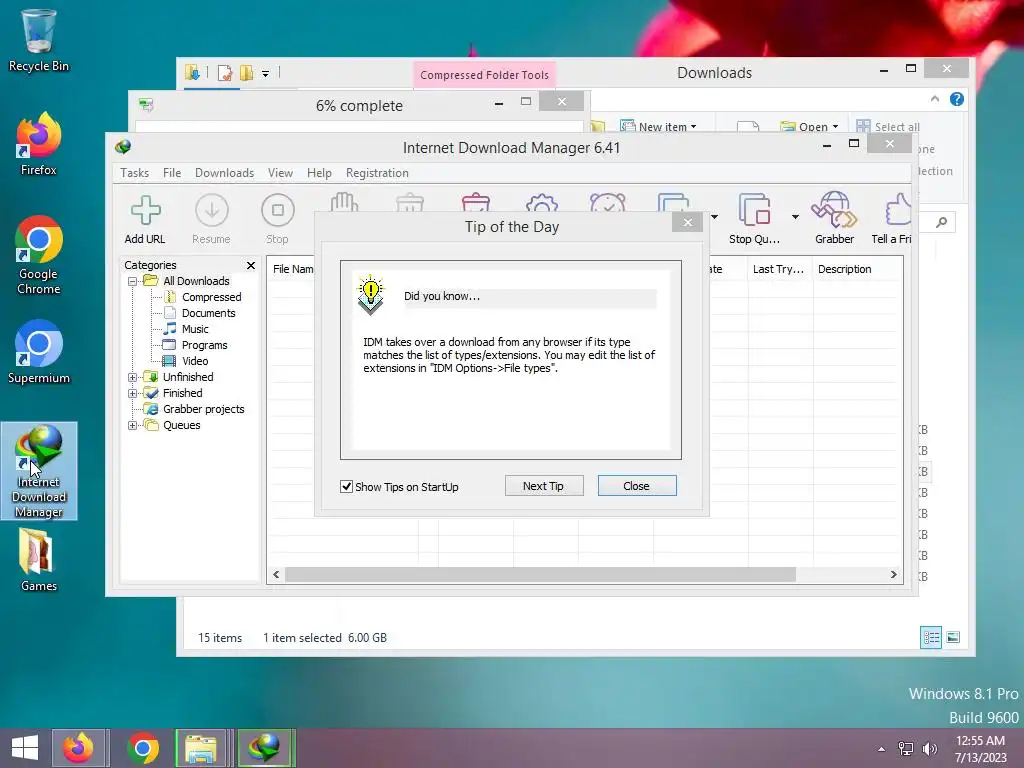Click the horizontal scrollbar thumb in IDM list
Image resolution: width=1024 pixels, height=768 pixels.
(x=540, y=575)
